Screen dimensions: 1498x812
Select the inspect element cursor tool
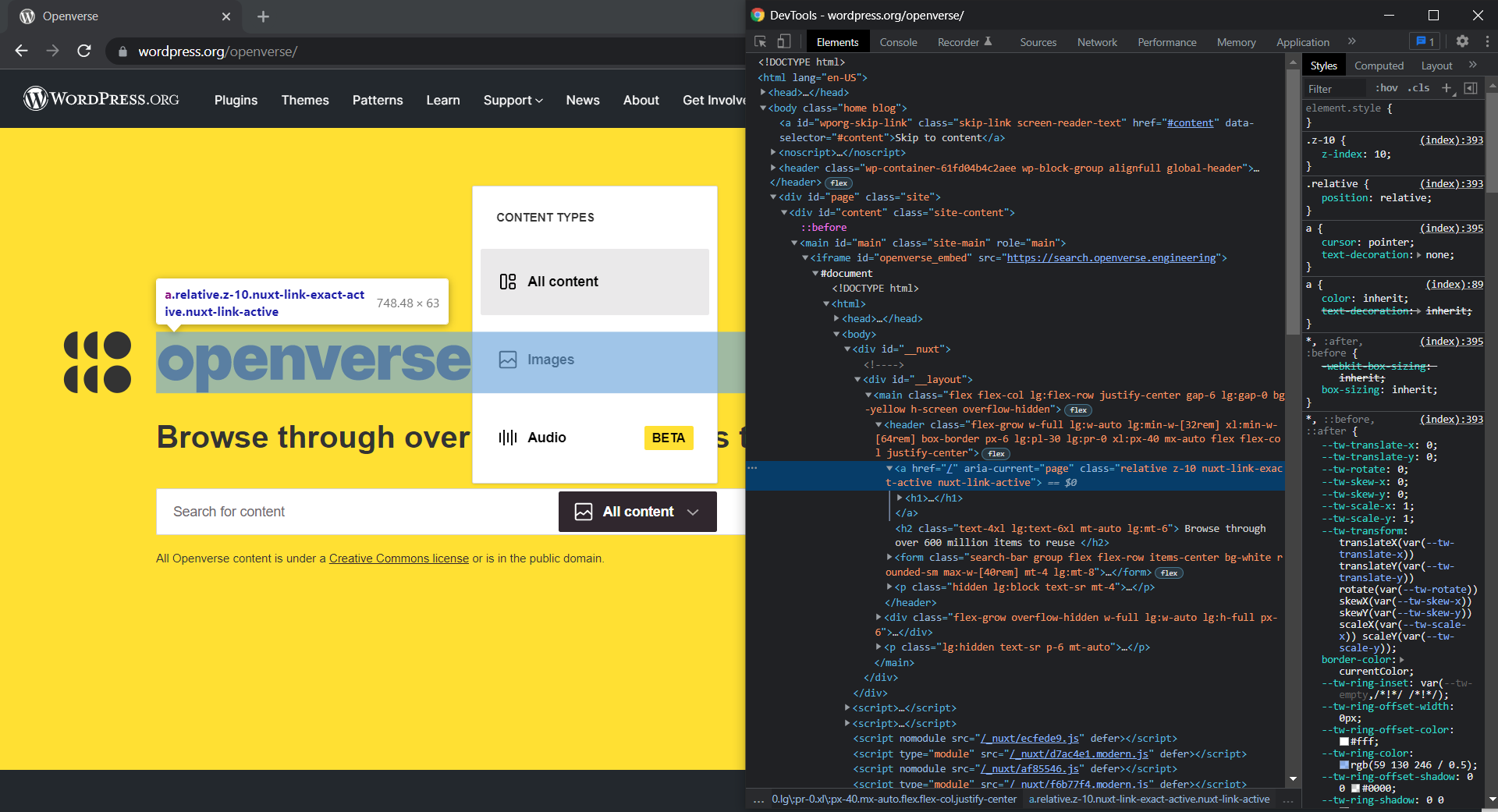758,41
